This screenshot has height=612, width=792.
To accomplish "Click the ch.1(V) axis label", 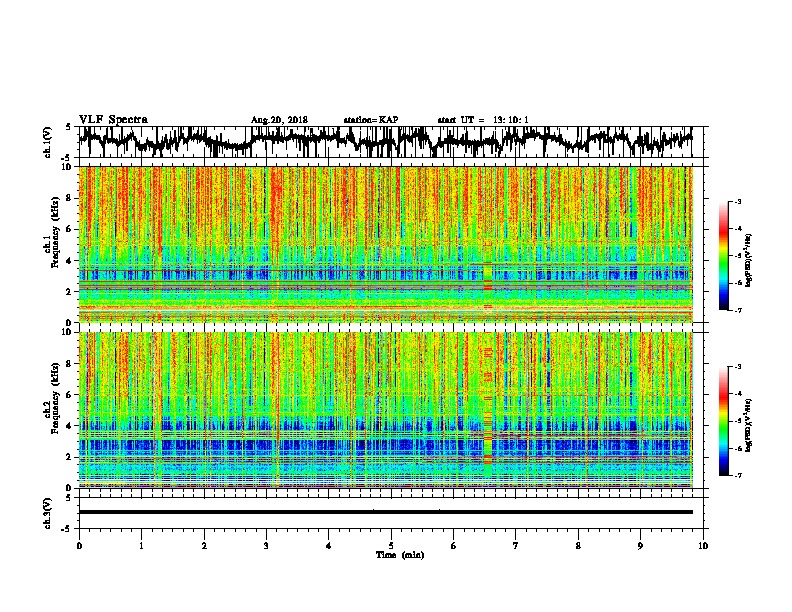I will pos(47,142).
